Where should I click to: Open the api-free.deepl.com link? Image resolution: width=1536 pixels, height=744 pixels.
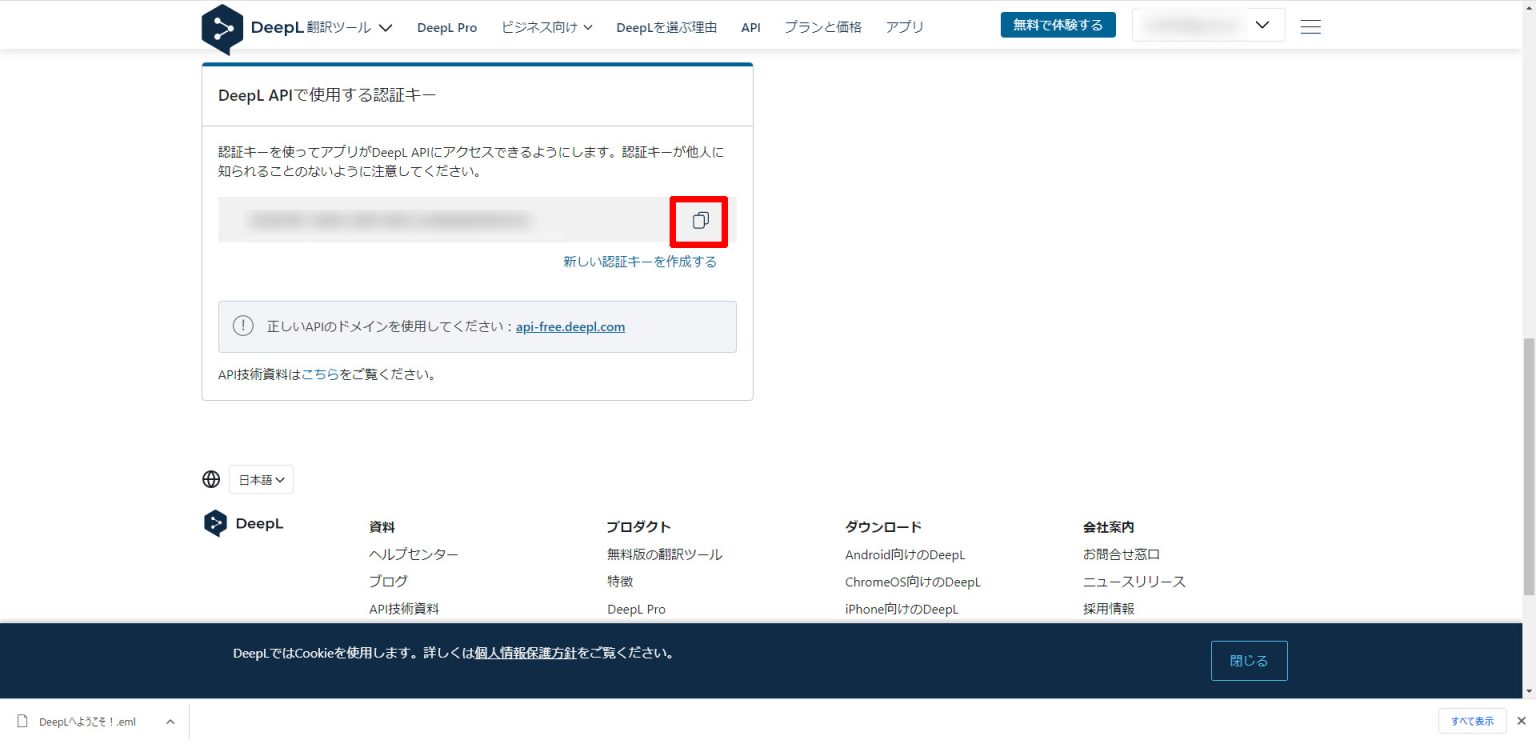click(570, 326)
